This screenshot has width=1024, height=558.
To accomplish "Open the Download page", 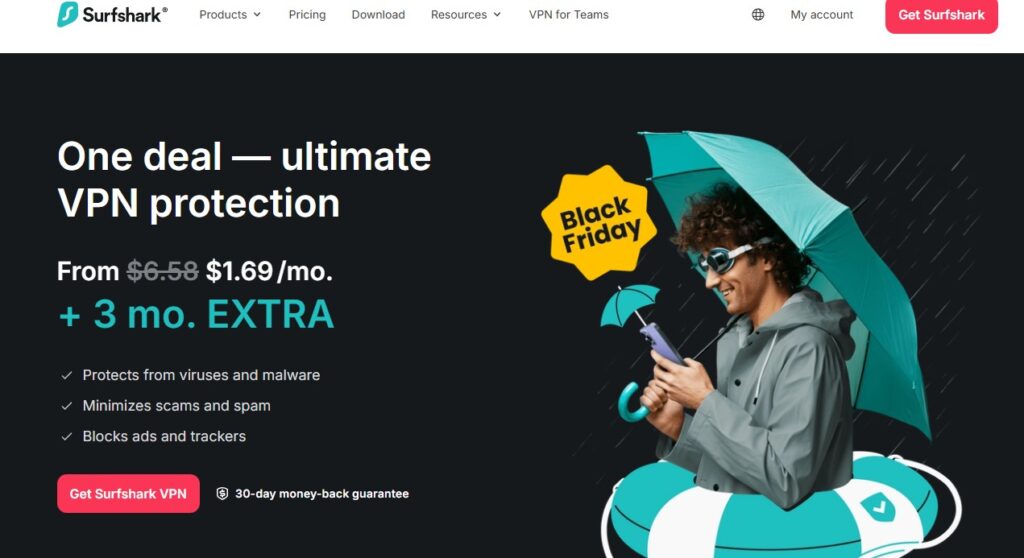I will coord(378,14).
